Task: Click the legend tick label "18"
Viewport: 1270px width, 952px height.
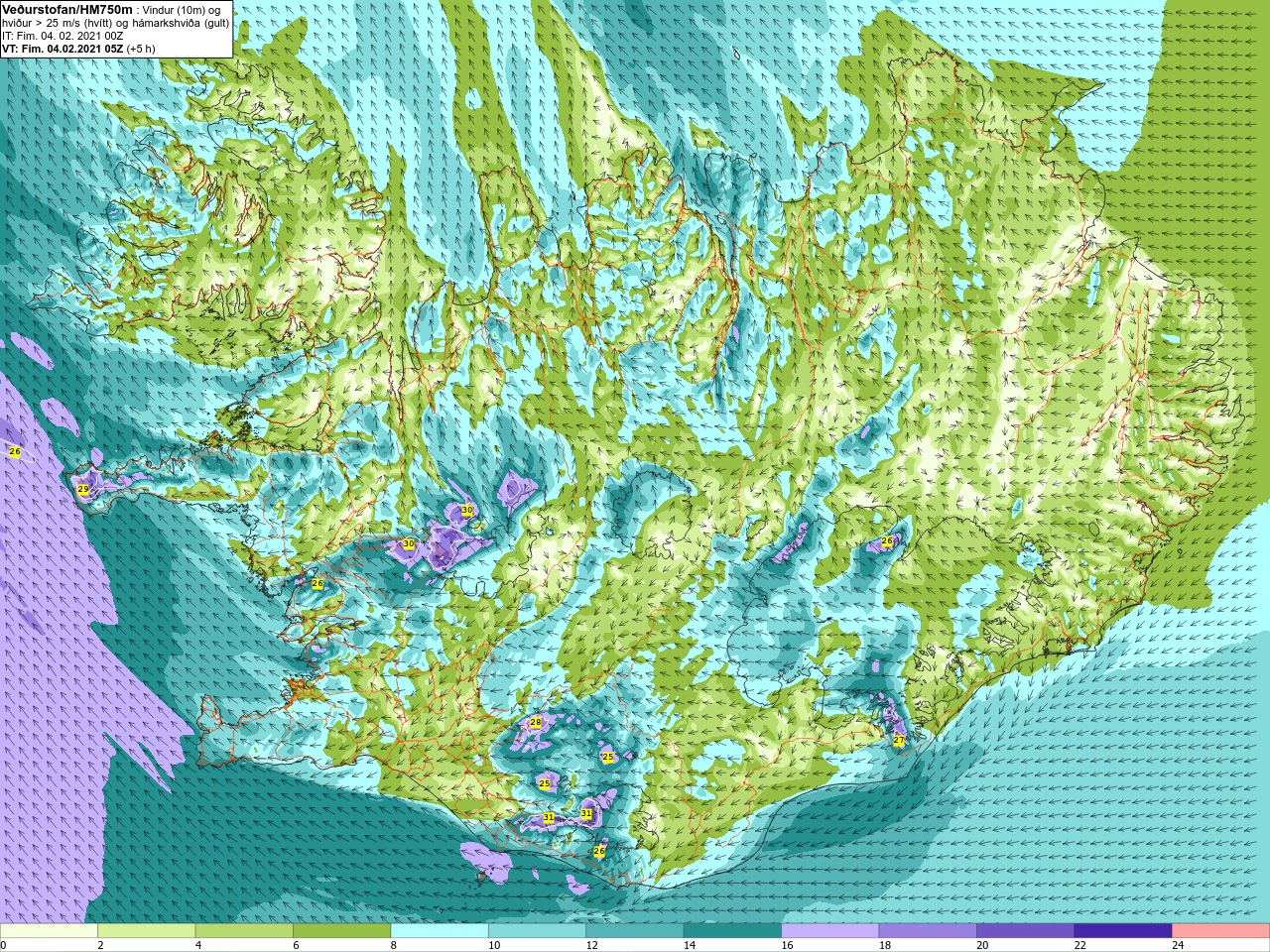Action: coord(885,945)
